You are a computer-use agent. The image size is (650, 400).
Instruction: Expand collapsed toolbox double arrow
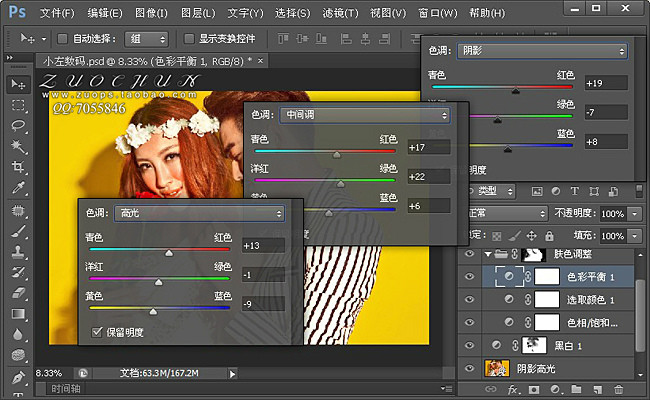(9, 58)
